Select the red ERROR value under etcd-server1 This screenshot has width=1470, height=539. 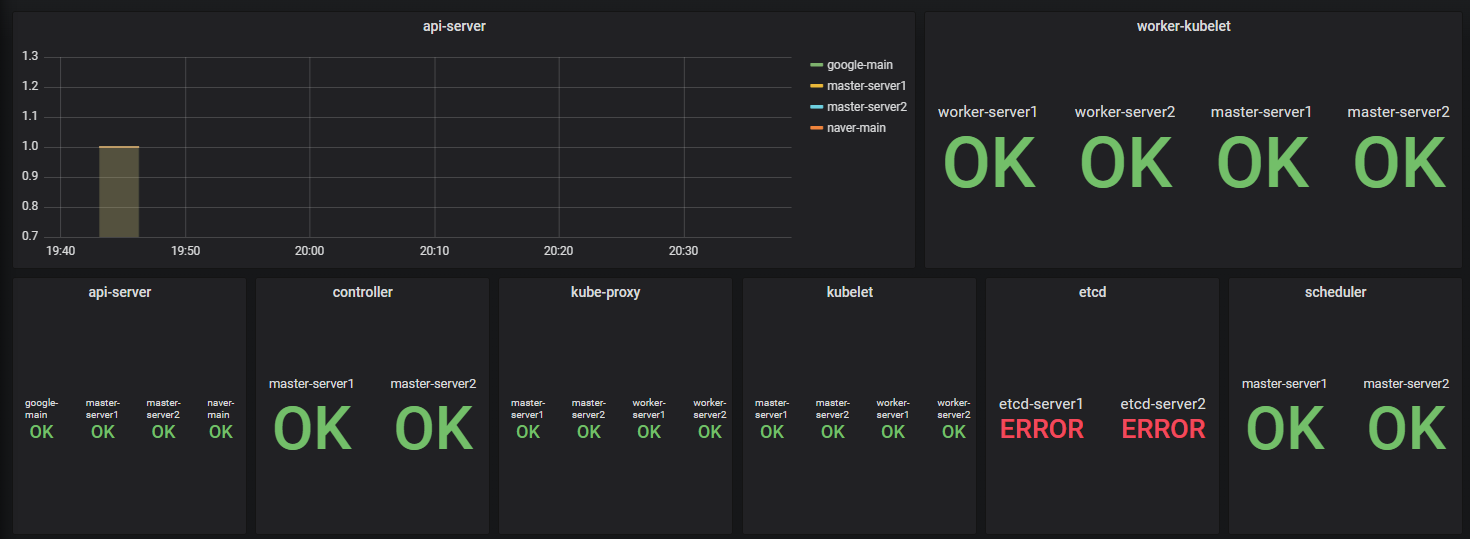pyautogui.click(x=1041, y=429)
